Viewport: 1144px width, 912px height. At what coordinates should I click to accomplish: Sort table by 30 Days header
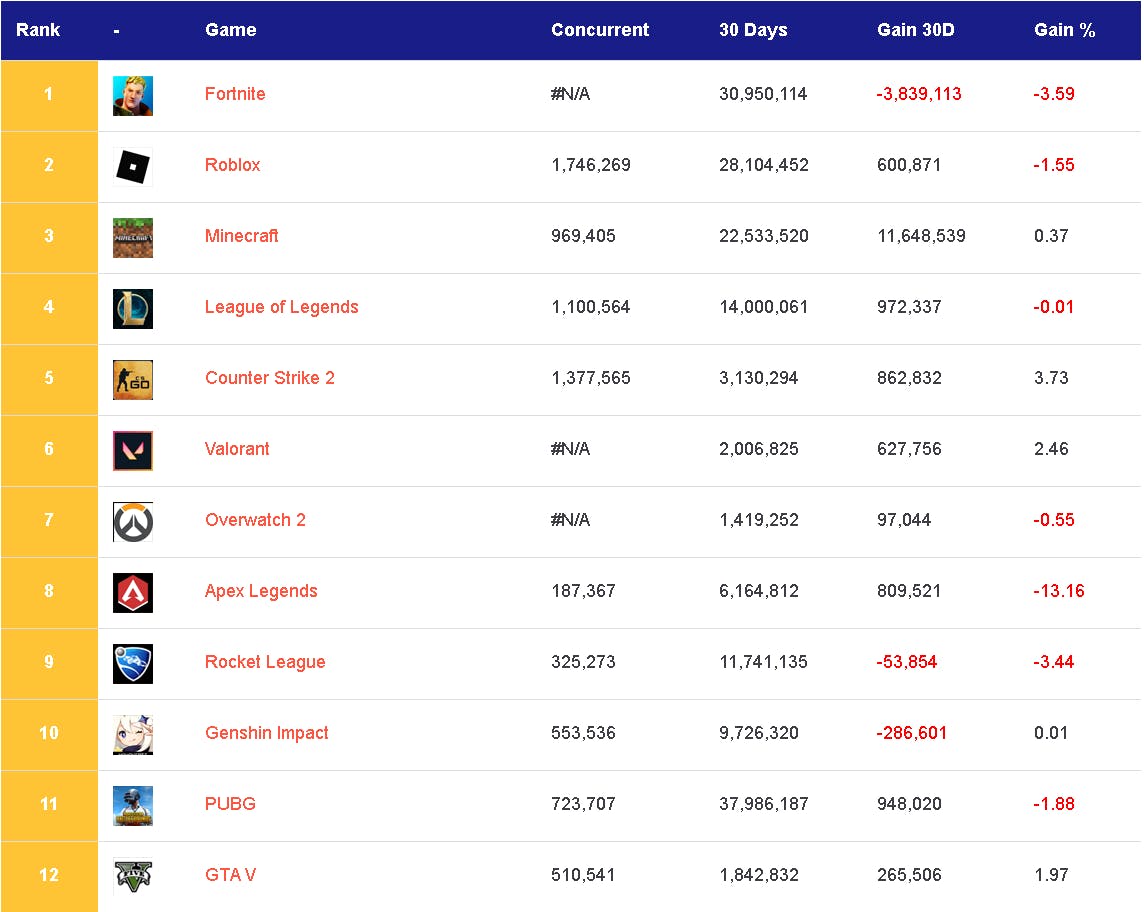pyautogui.click(x=753, y=30)
